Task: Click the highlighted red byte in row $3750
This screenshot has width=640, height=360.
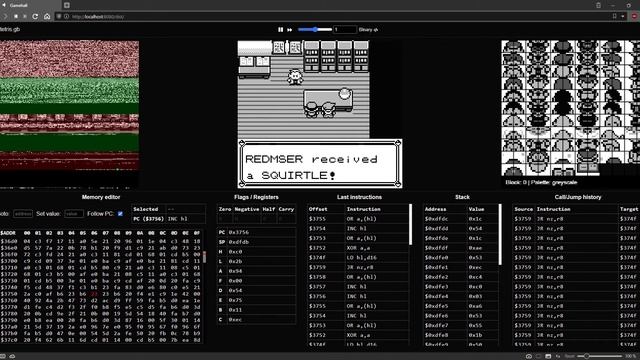Action: [94, 294]
